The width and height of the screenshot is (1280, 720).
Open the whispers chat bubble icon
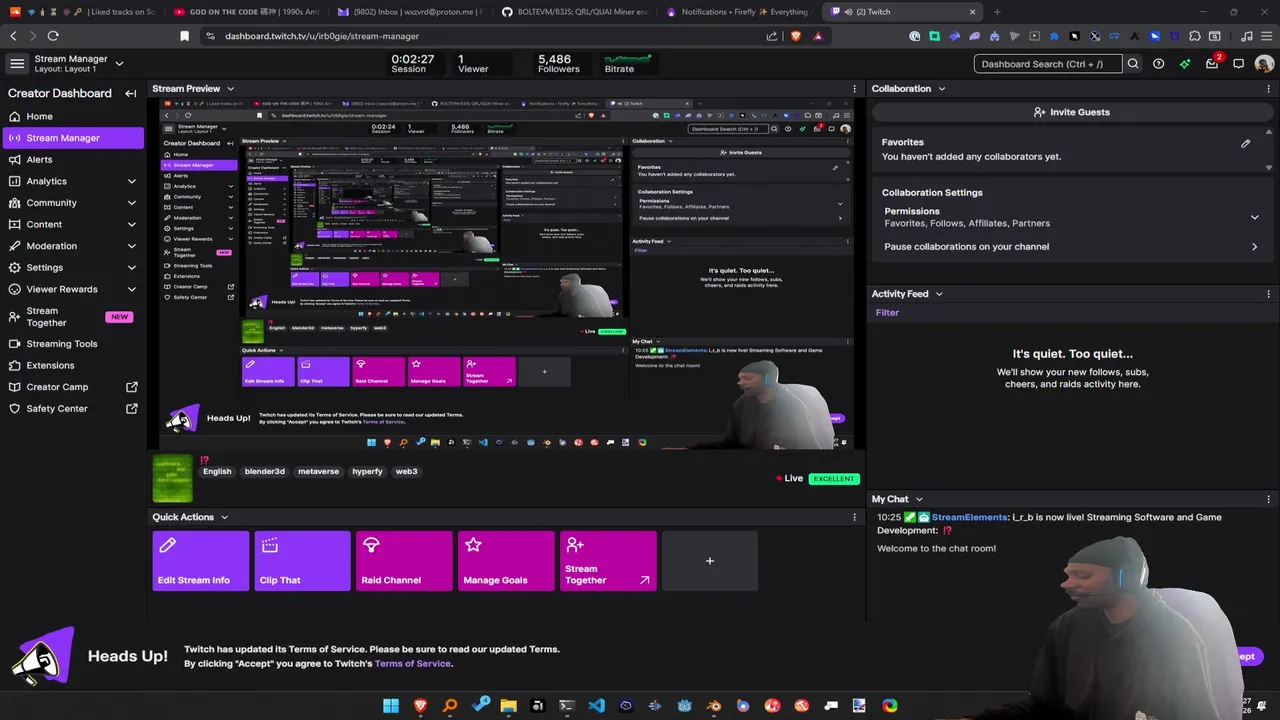tap(1238, 64)
